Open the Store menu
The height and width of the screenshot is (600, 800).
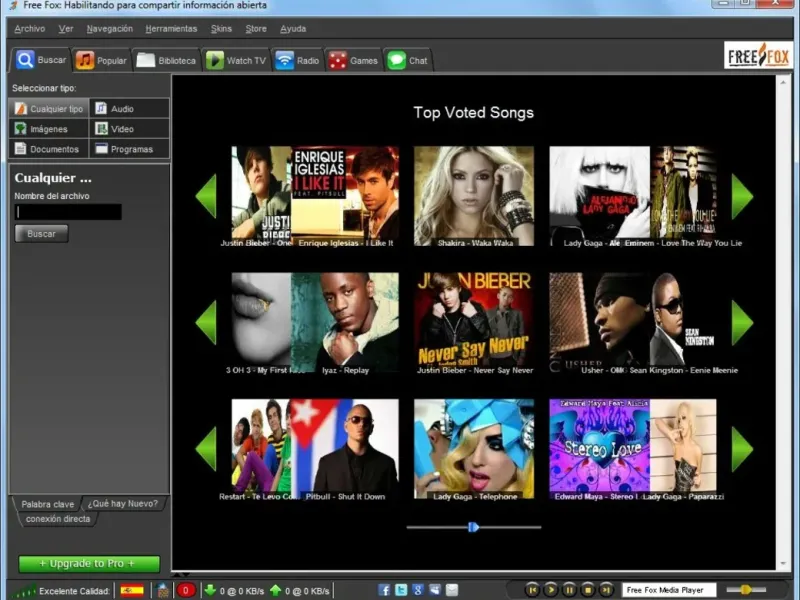point(256,29)
